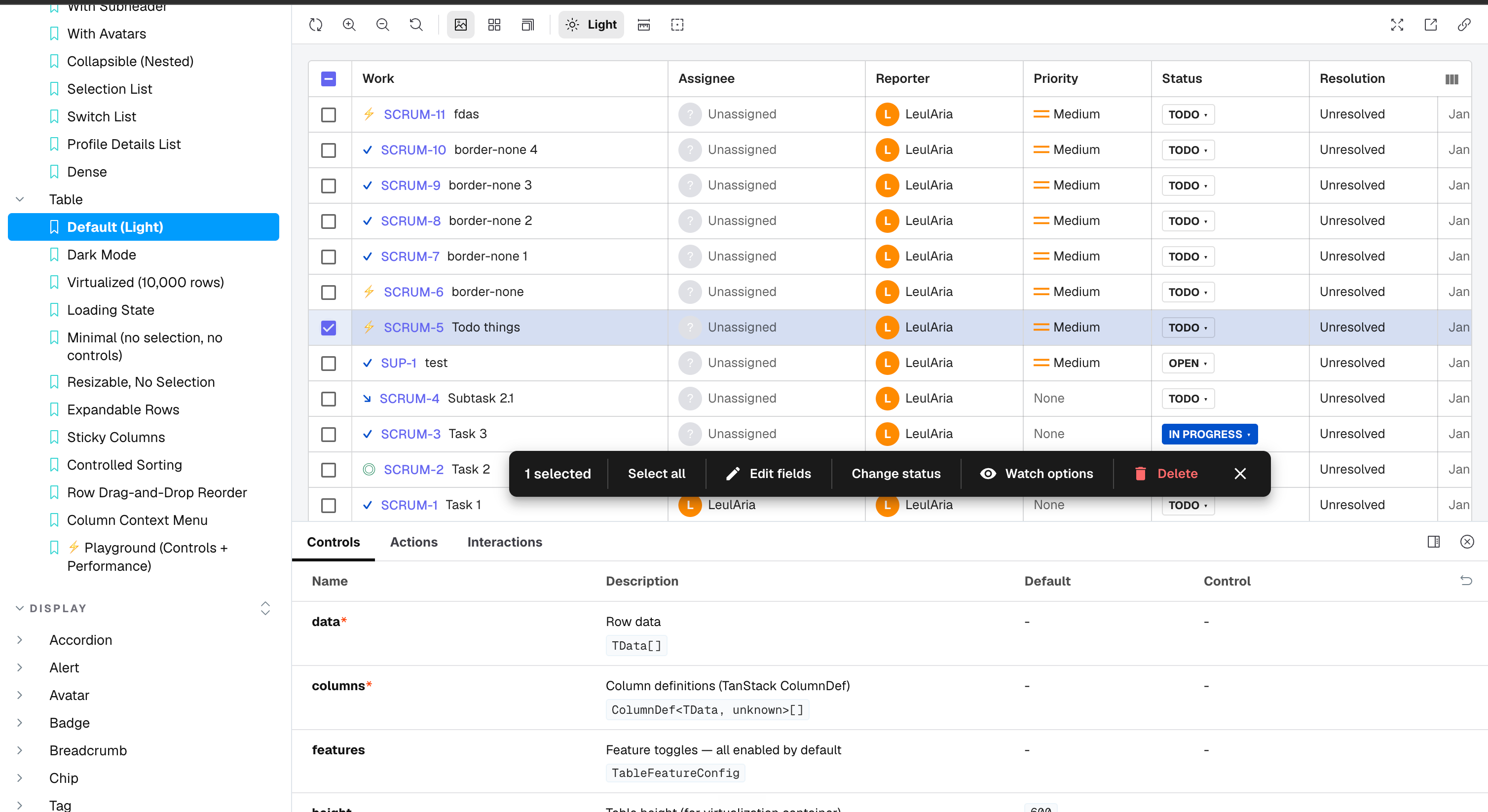Viewport: 1488px width, 812px height.
Task: Click the medium priority icon in SUP-1 row
Action: click(x=1041, y=363)
